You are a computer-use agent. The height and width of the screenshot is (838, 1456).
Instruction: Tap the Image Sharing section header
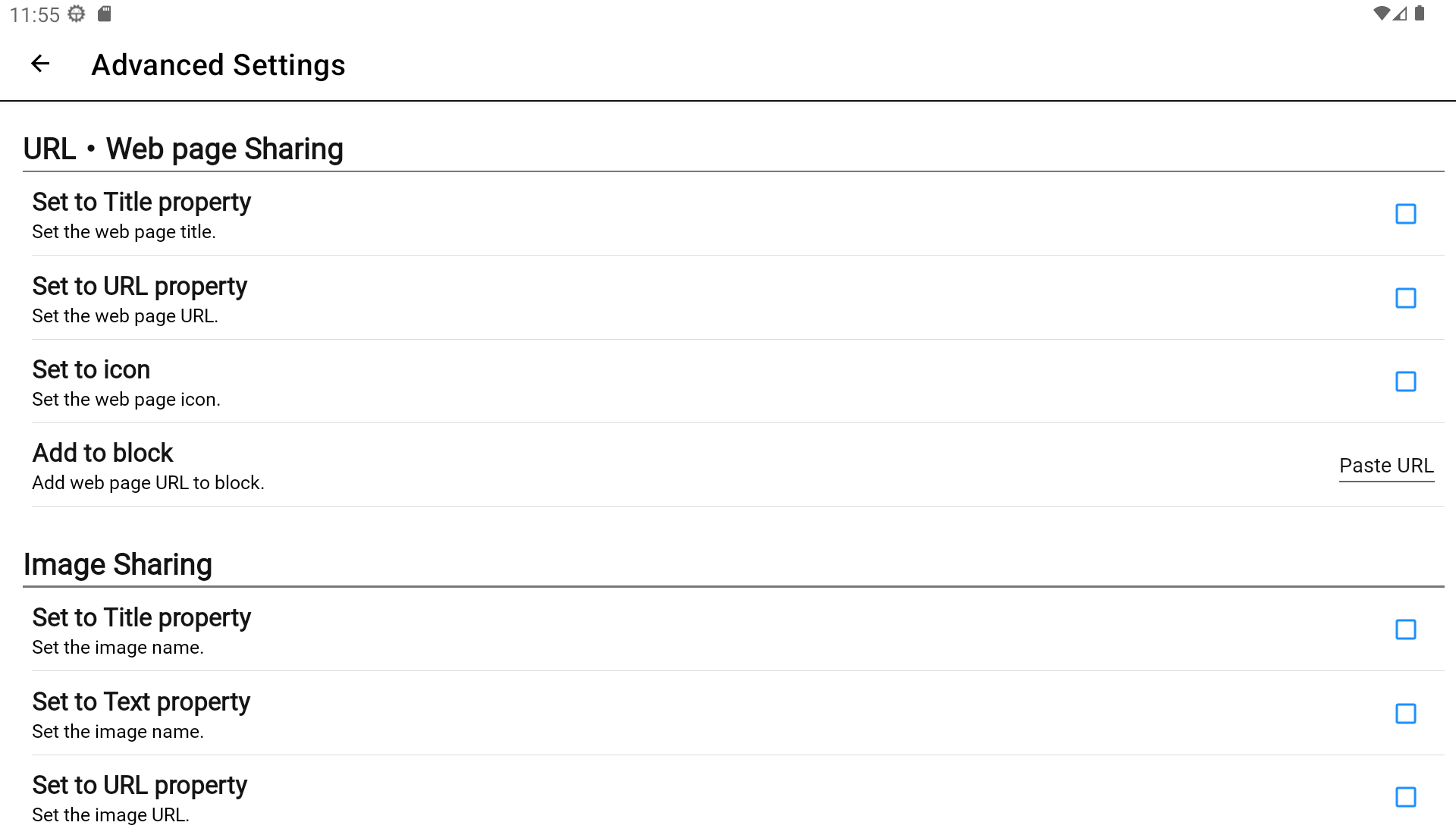click(x=118, y=564)
